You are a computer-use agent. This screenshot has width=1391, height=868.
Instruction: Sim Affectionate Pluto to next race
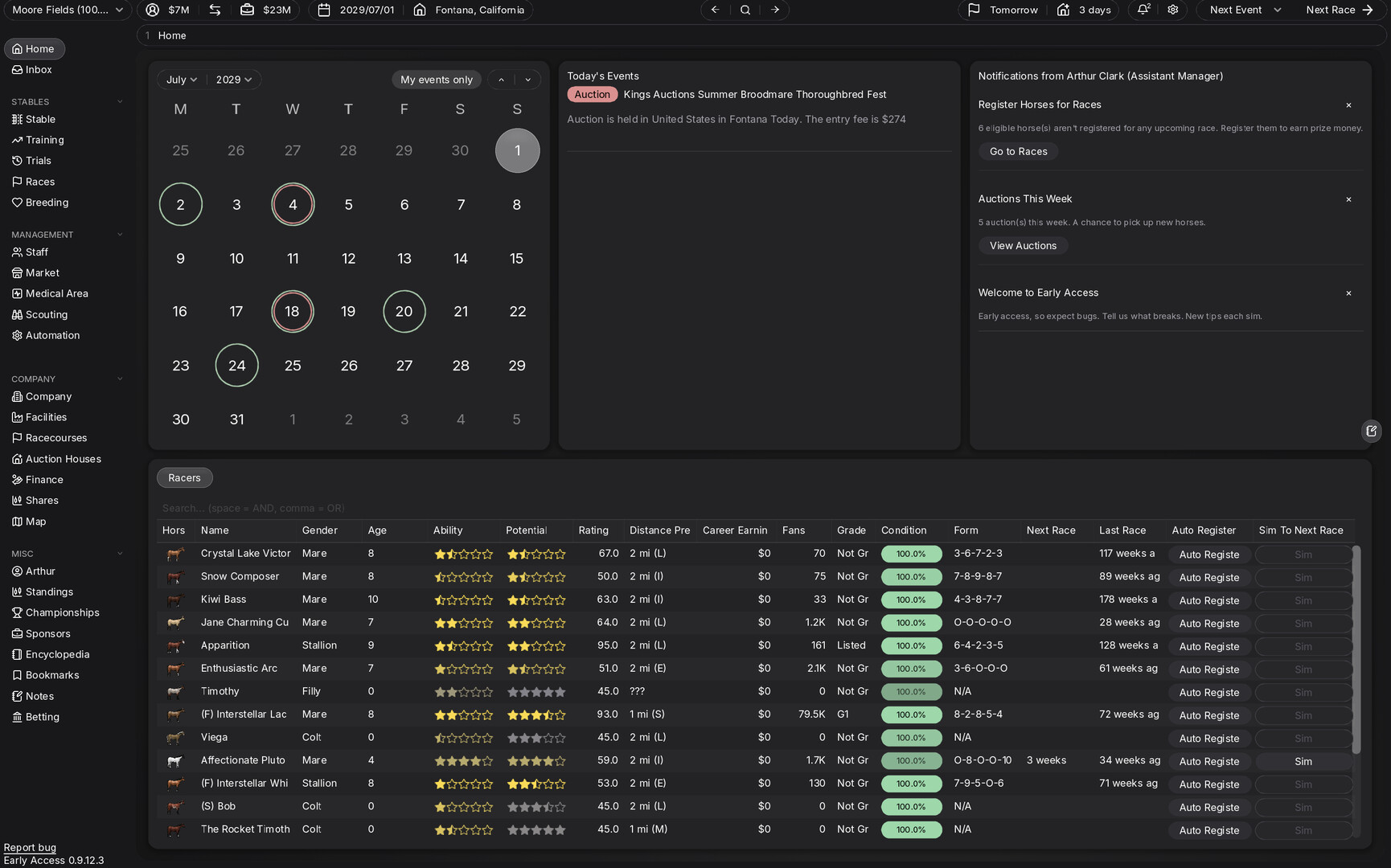coord(1303,761)
